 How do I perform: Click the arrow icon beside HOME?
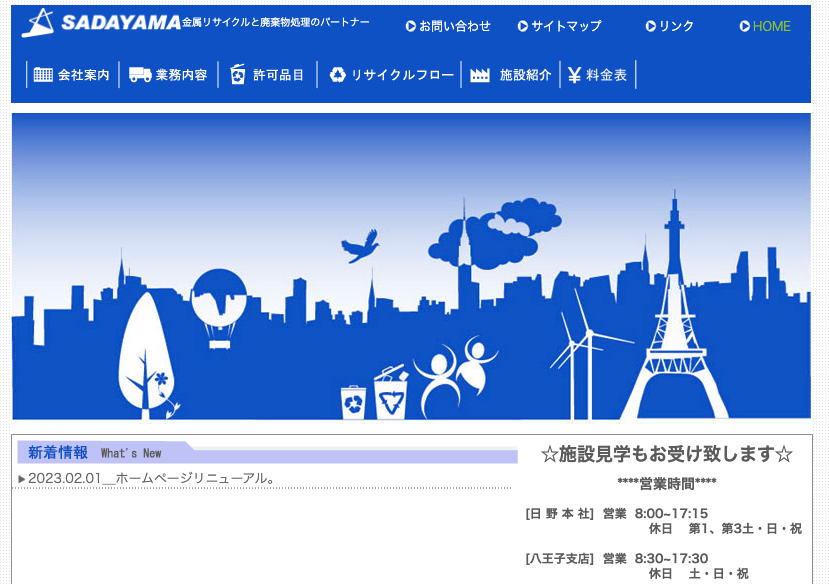tap(744, 27)
